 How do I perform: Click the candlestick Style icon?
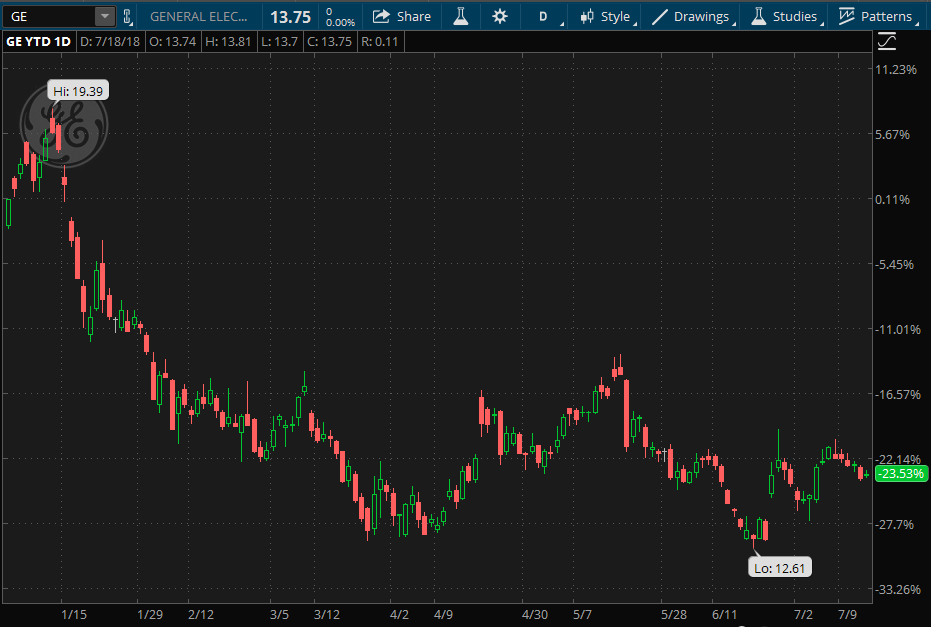pyautogui.click(x=587, y=16)
